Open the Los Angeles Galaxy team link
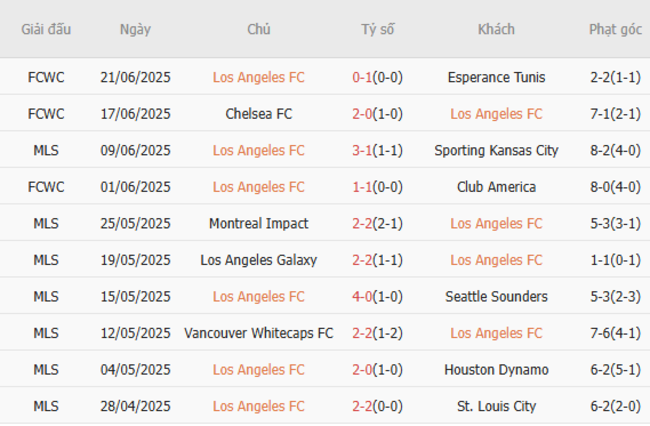This screenshot has height=426, width=650. tap(258, 260)
